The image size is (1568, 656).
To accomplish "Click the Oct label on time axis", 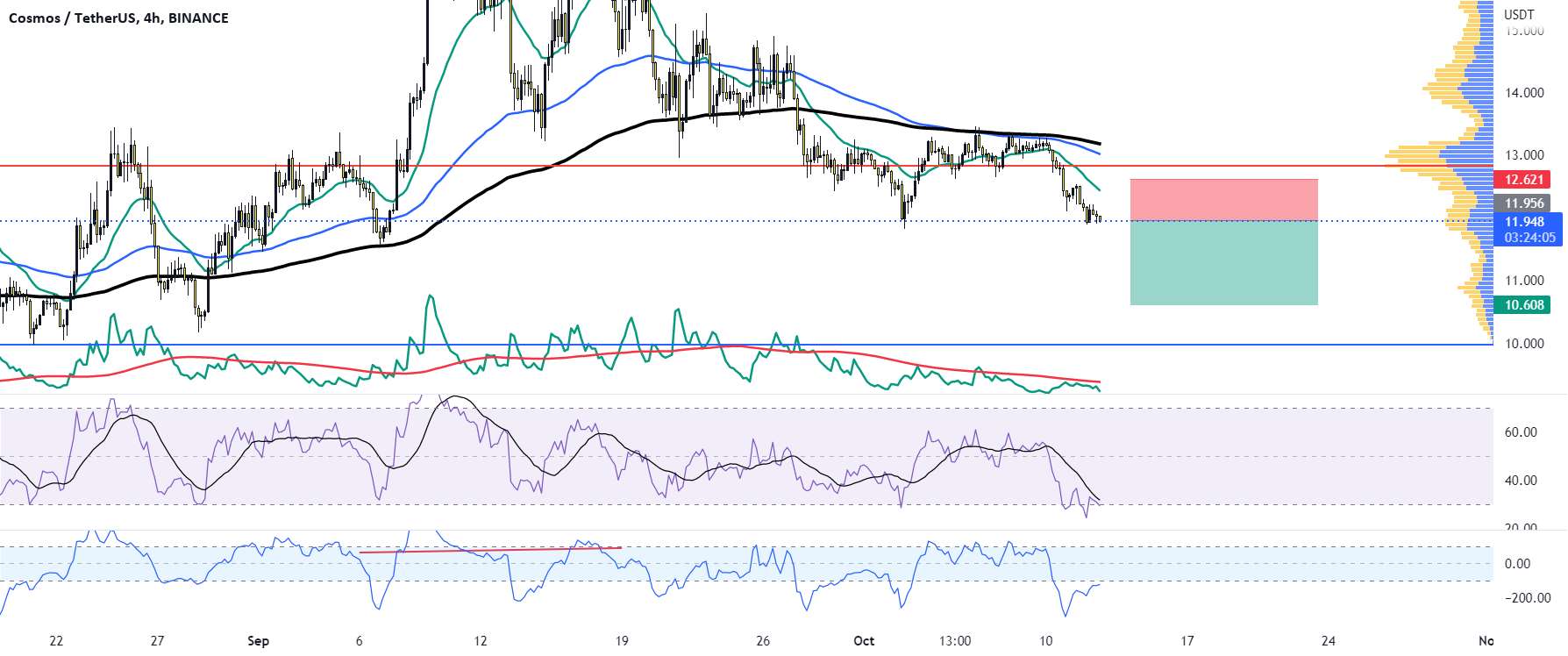I will tap(864, 641).
